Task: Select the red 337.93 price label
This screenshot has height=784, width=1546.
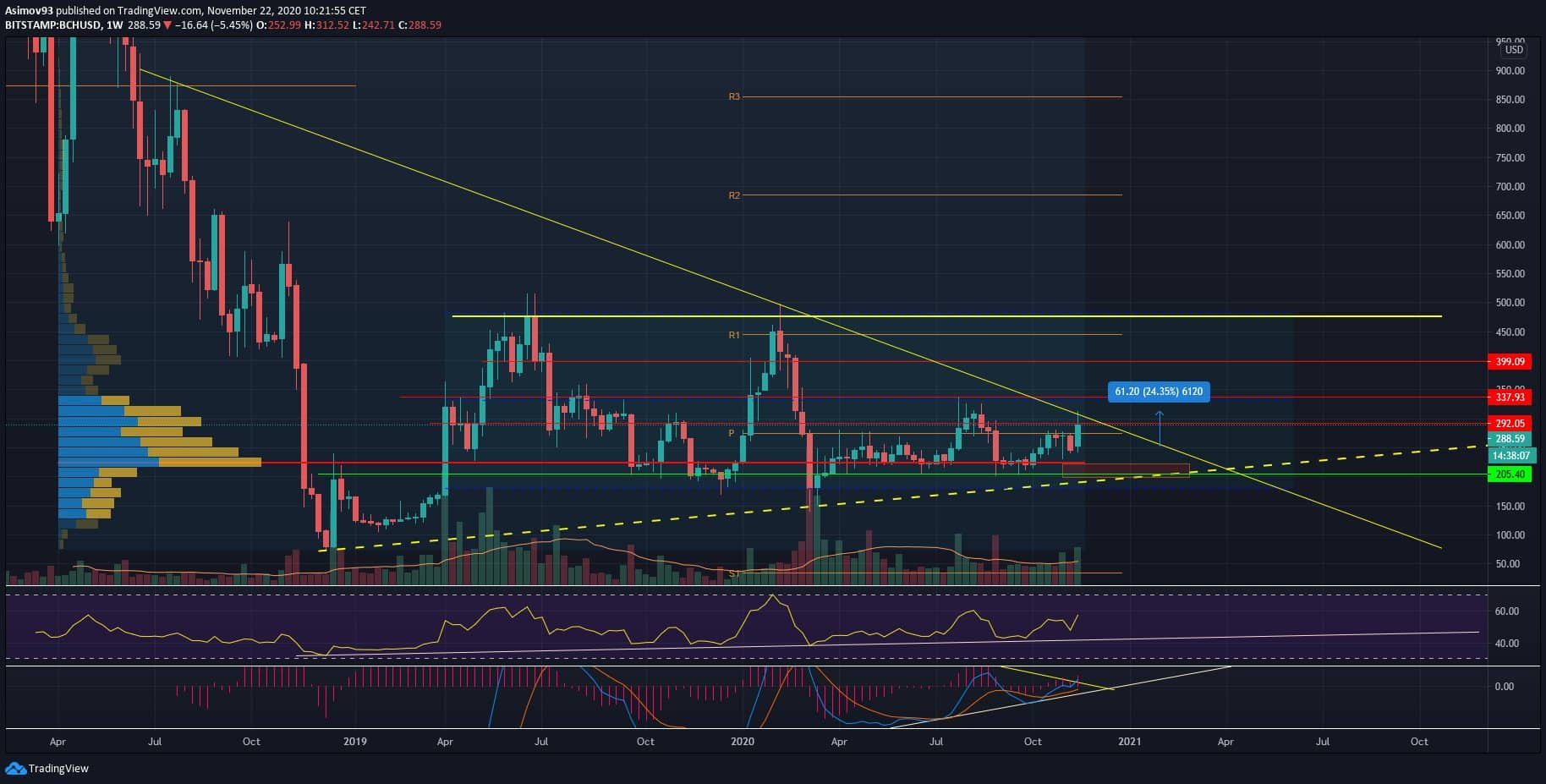Action: [1510, 397]
